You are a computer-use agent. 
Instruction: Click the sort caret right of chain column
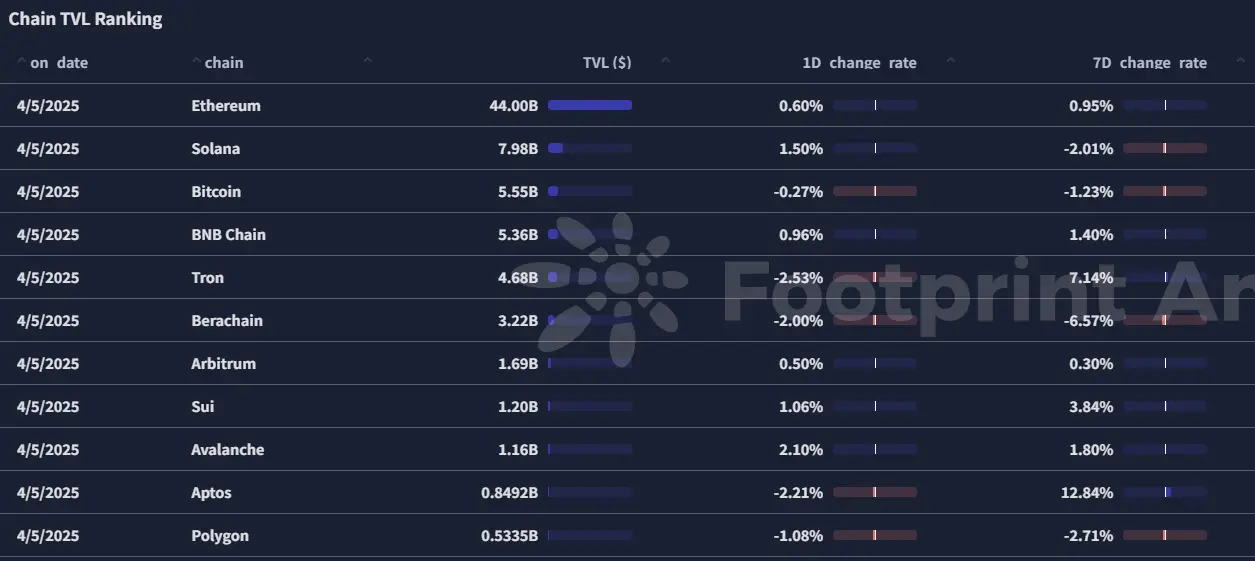(368, 62)
